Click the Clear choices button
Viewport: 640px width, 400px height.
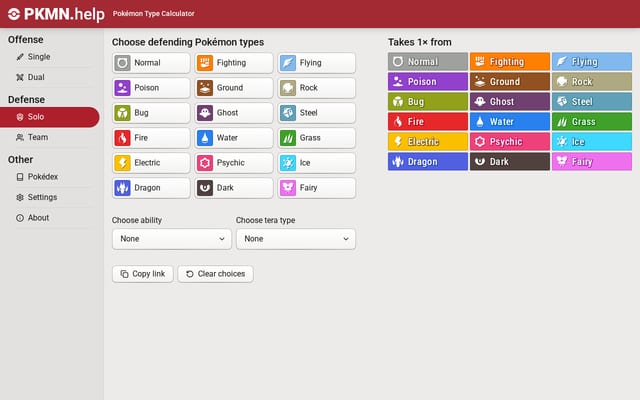coord(216,274)
